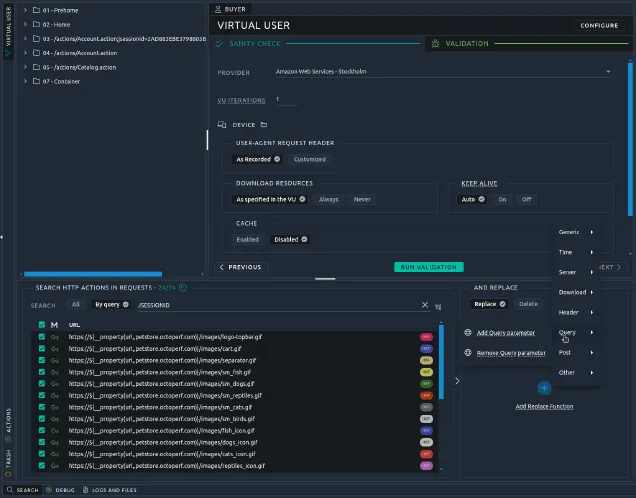The image size is (636, 498).
Task: Click the right chevron arrow beside results list
Action: [x=457, y=381]
